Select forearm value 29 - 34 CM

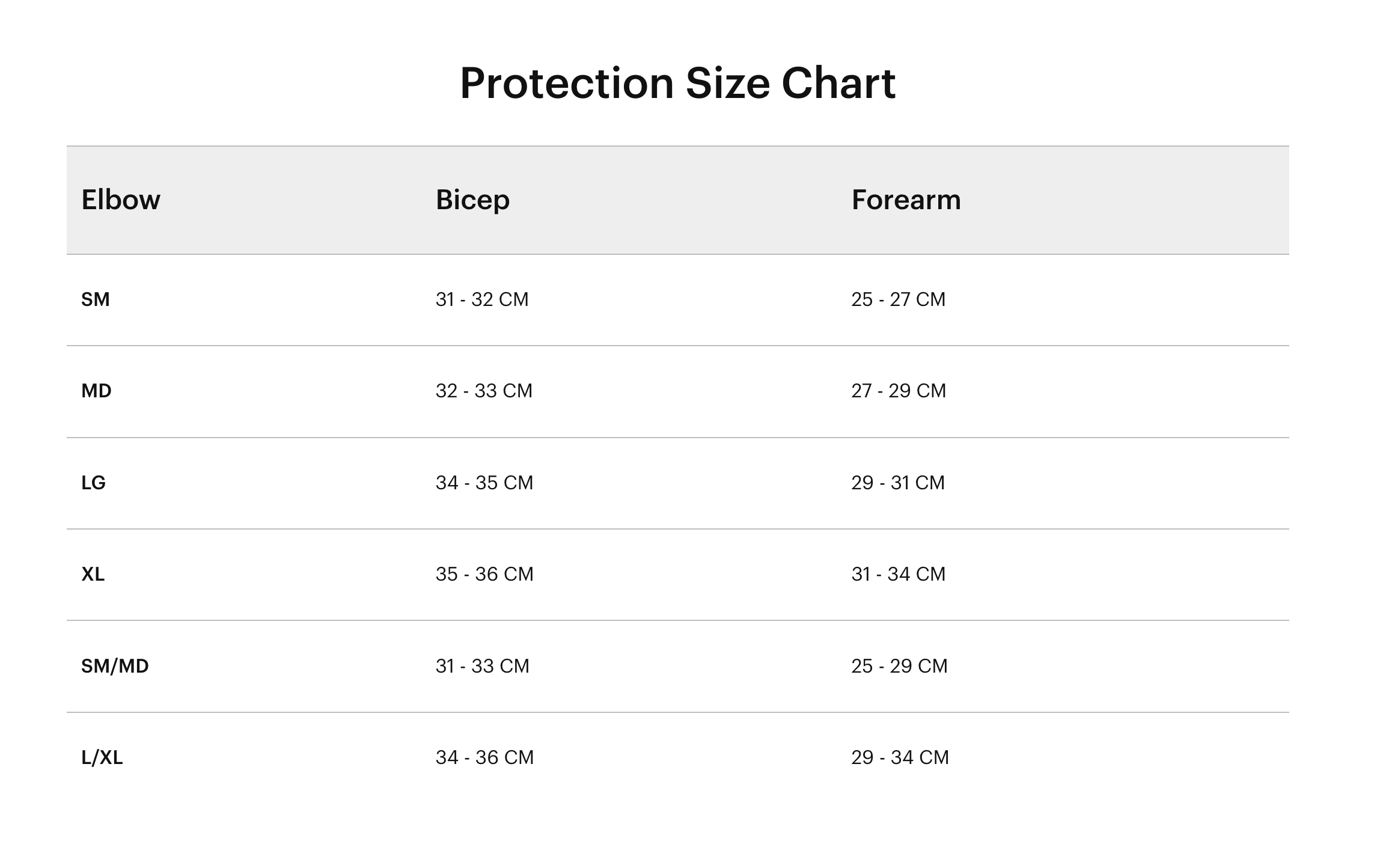point(900,757)
